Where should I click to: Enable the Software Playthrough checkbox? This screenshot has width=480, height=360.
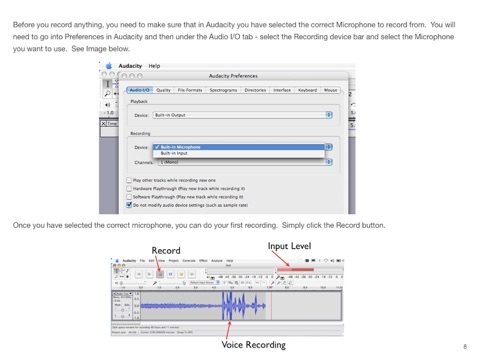point(129,197)
